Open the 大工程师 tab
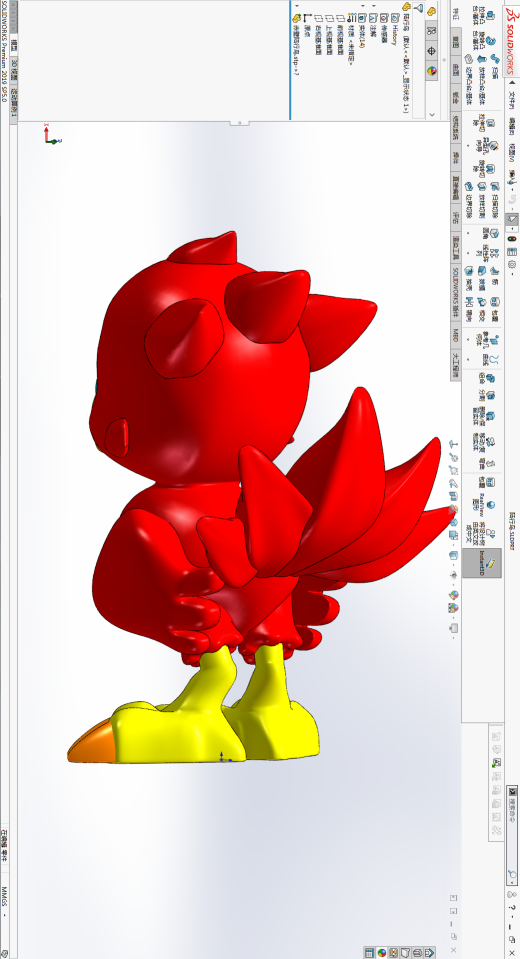 456,365
